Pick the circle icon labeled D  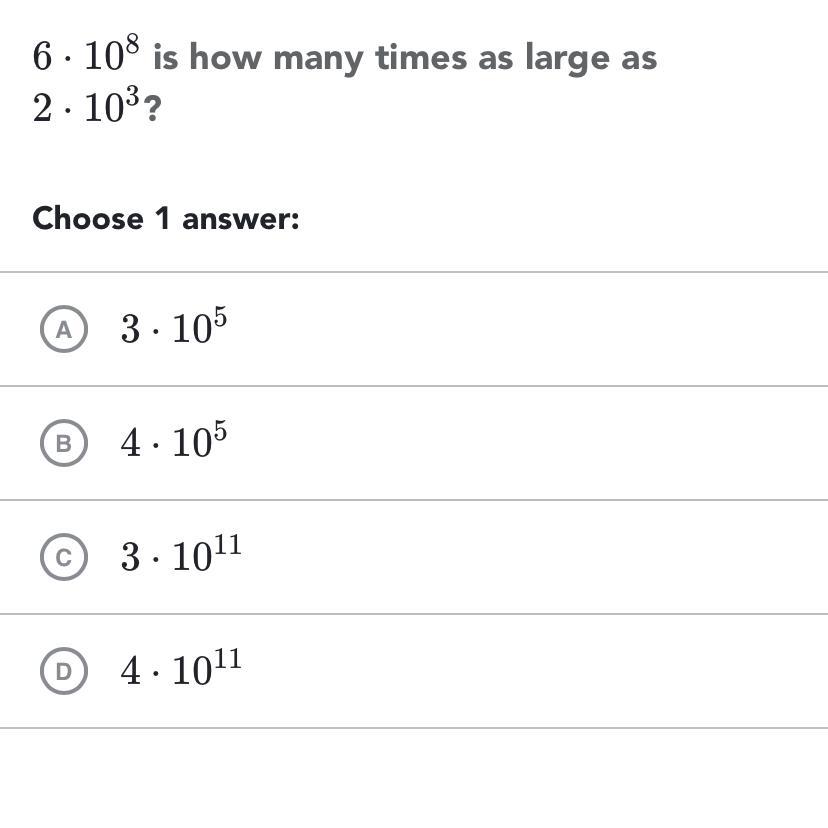point(65,671)
